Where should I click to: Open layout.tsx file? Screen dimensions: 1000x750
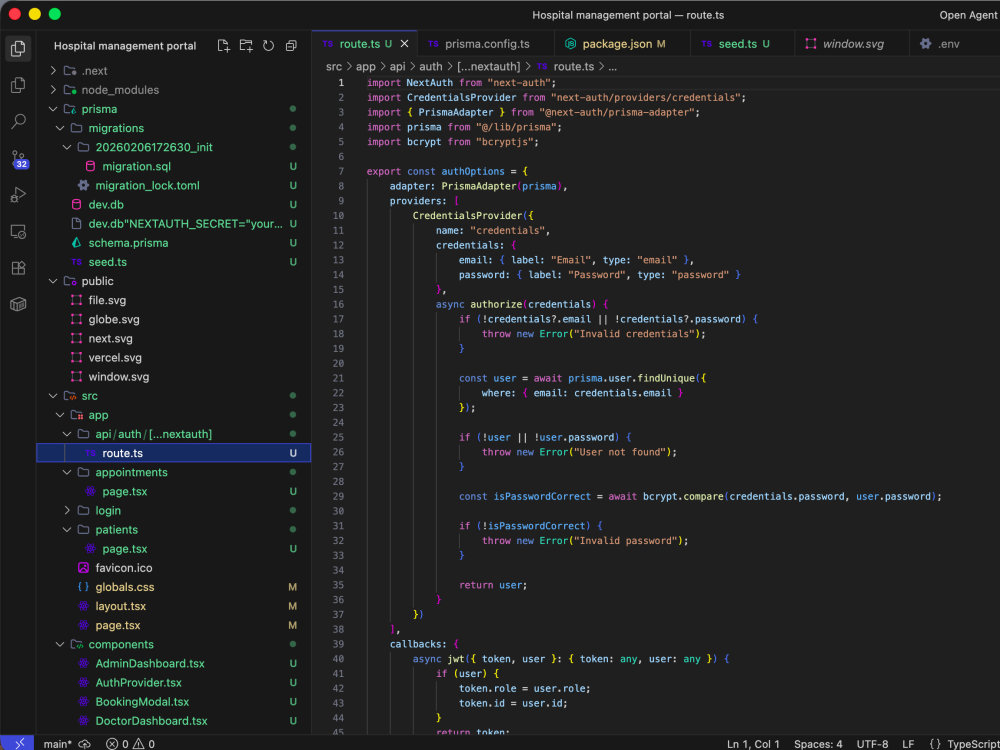[173, 607]
